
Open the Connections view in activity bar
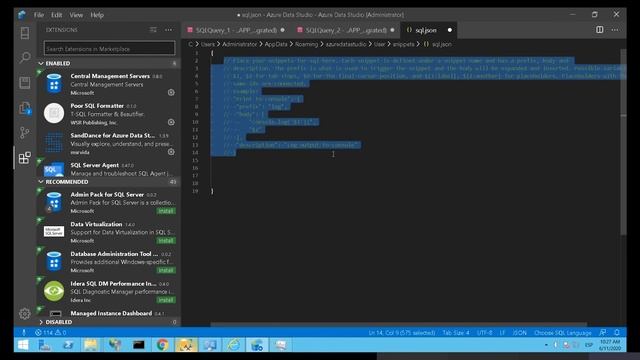tap(24, 33)
